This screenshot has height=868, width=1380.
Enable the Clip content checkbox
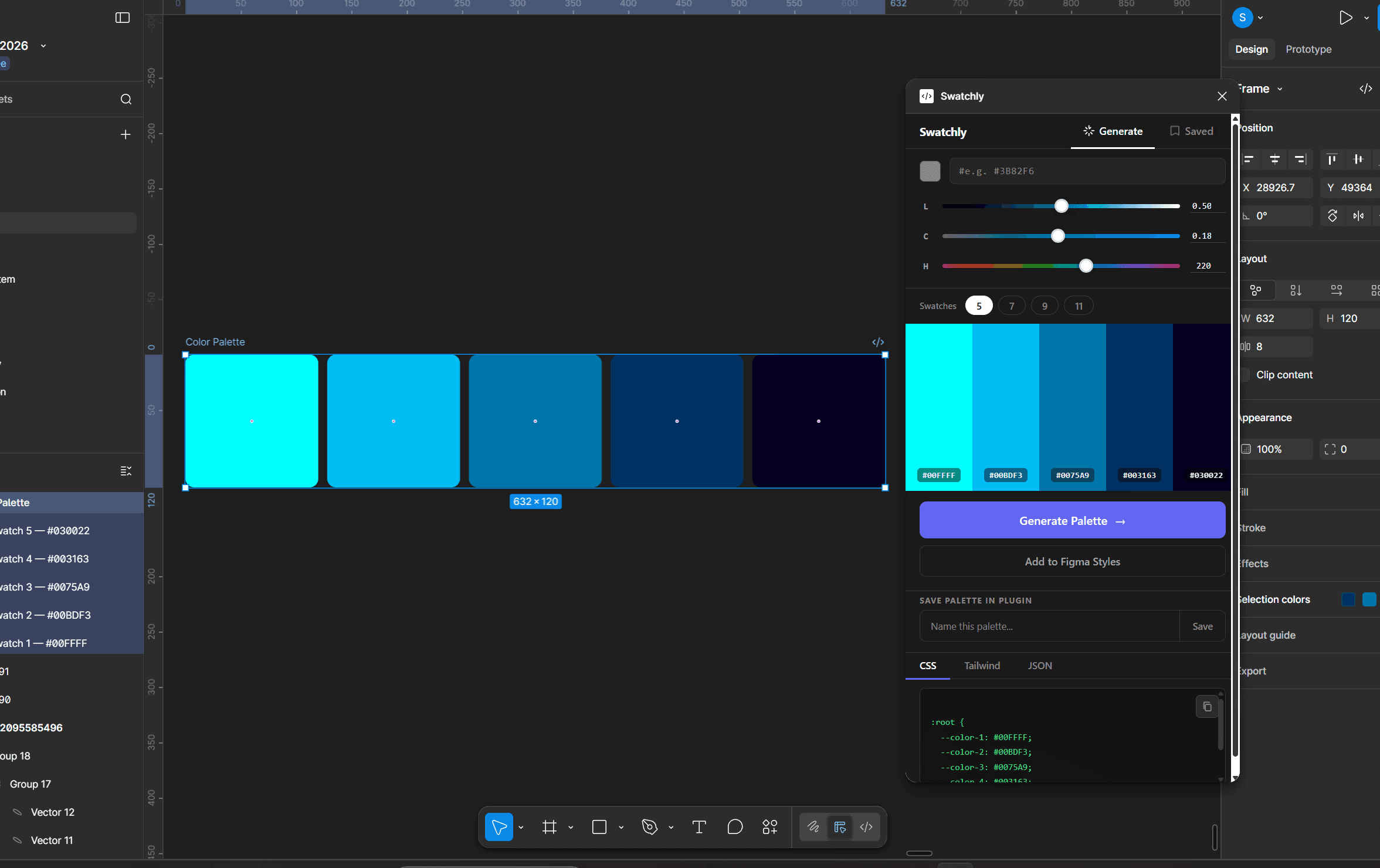(1246, 375)
